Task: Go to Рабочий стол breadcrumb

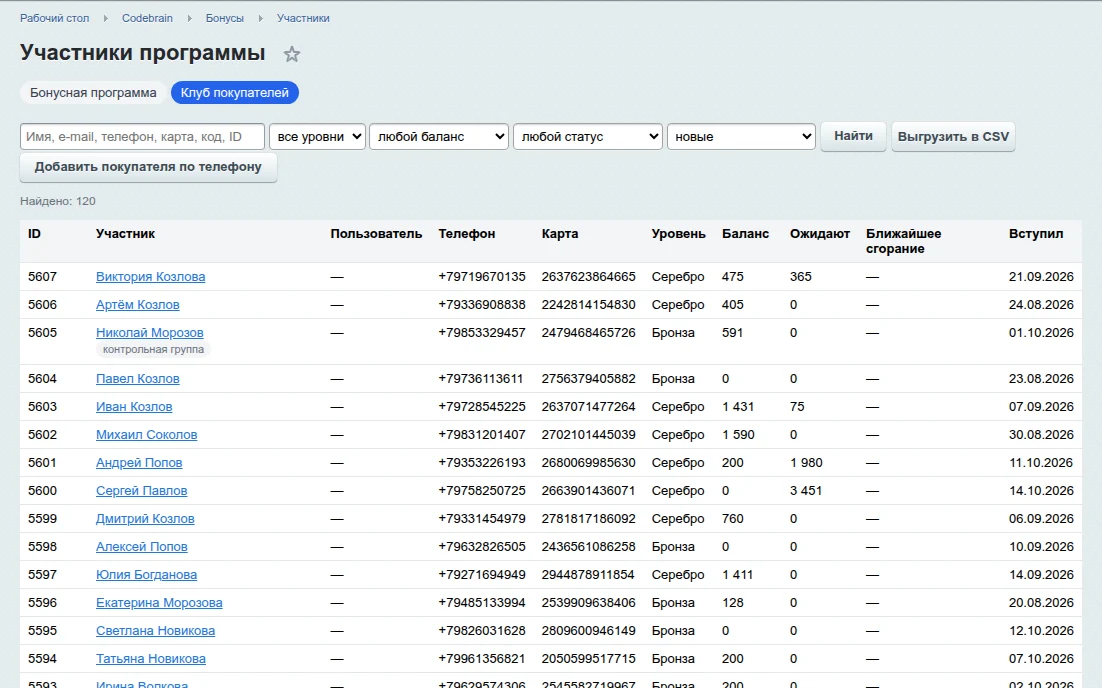Action: pos(55,18)
